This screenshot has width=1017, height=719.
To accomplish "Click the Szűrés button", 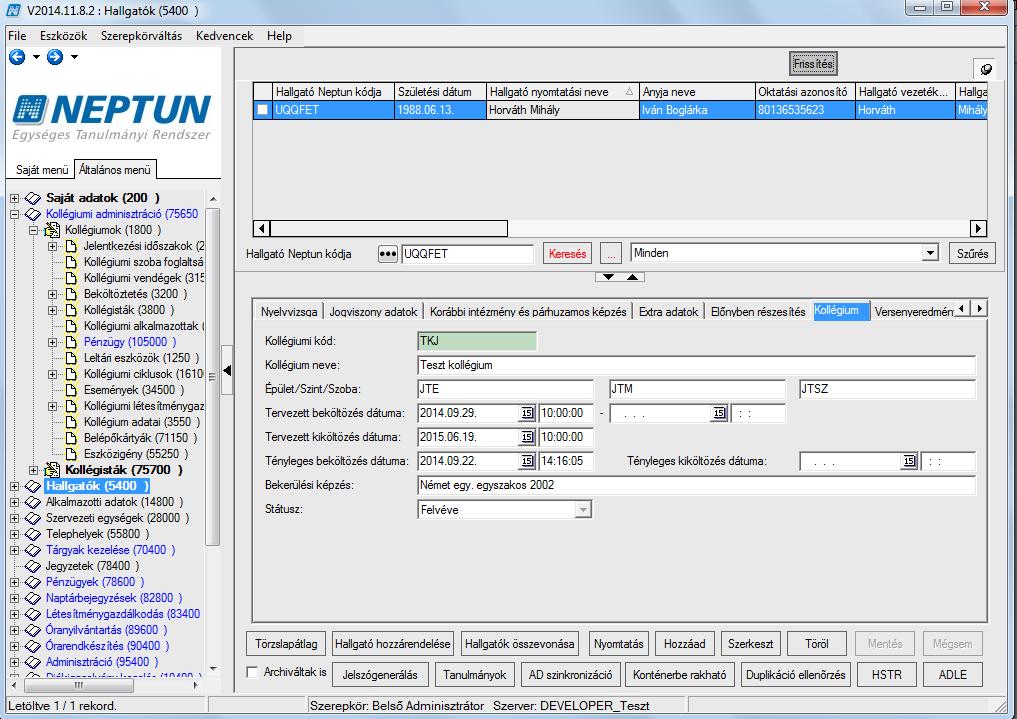I will 972,253.
